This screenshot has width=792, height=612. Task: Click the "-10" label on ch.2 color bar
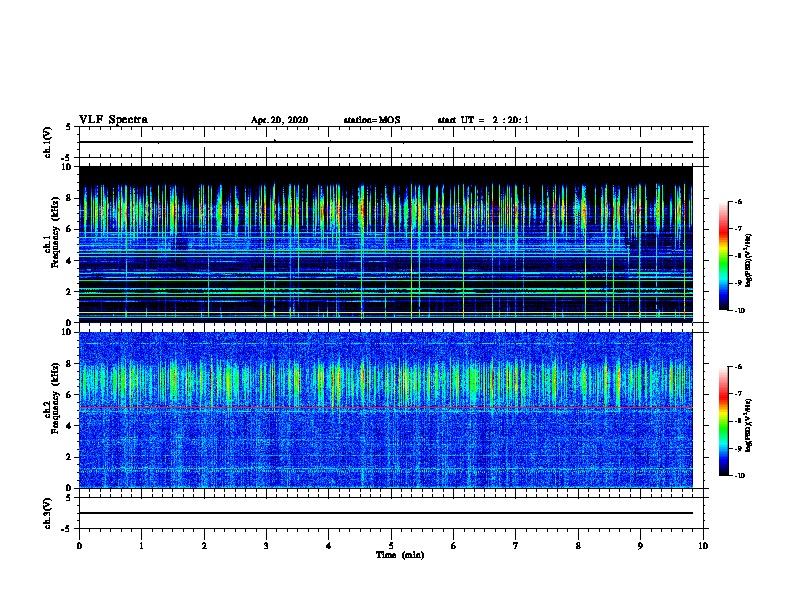click(739, 476)
